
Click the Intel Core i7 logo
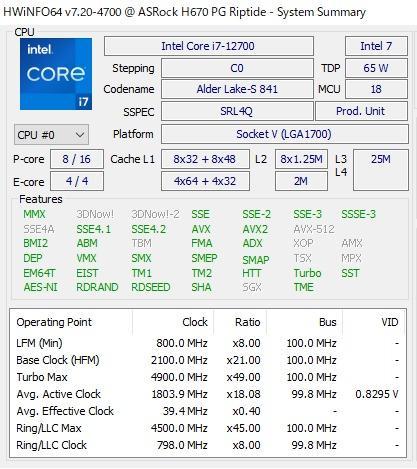point(56,74)
